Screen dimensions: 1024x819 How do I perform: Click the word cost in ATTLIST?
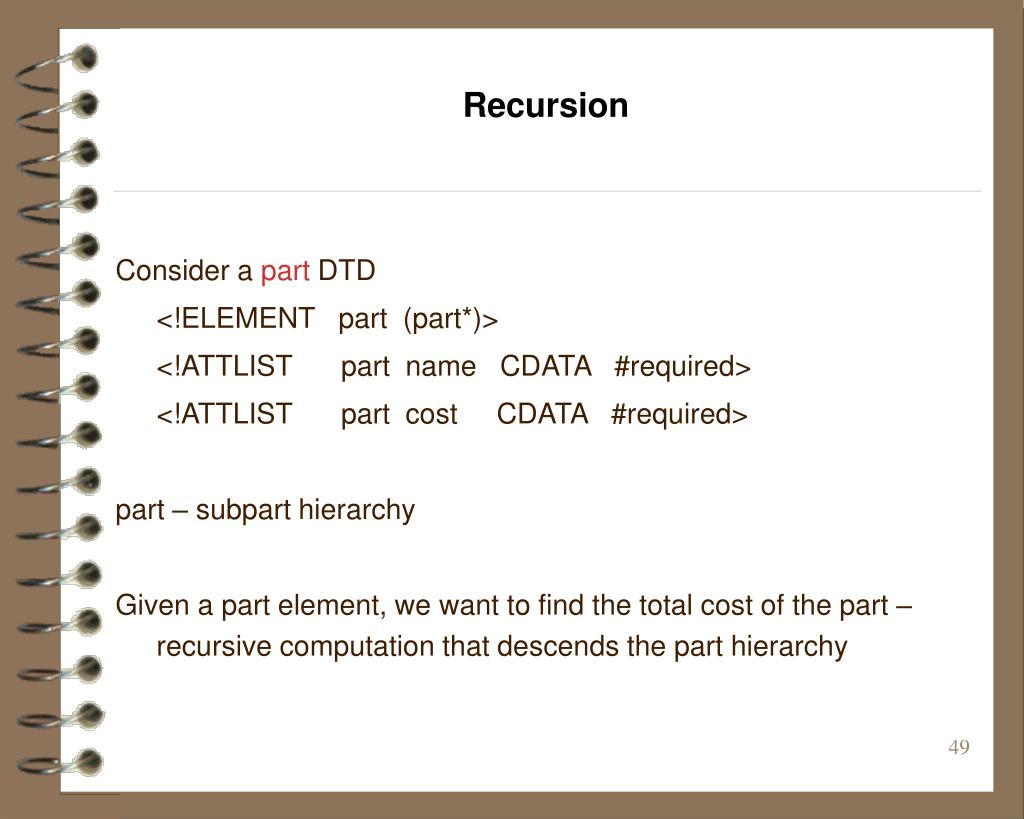coord(431,415)
